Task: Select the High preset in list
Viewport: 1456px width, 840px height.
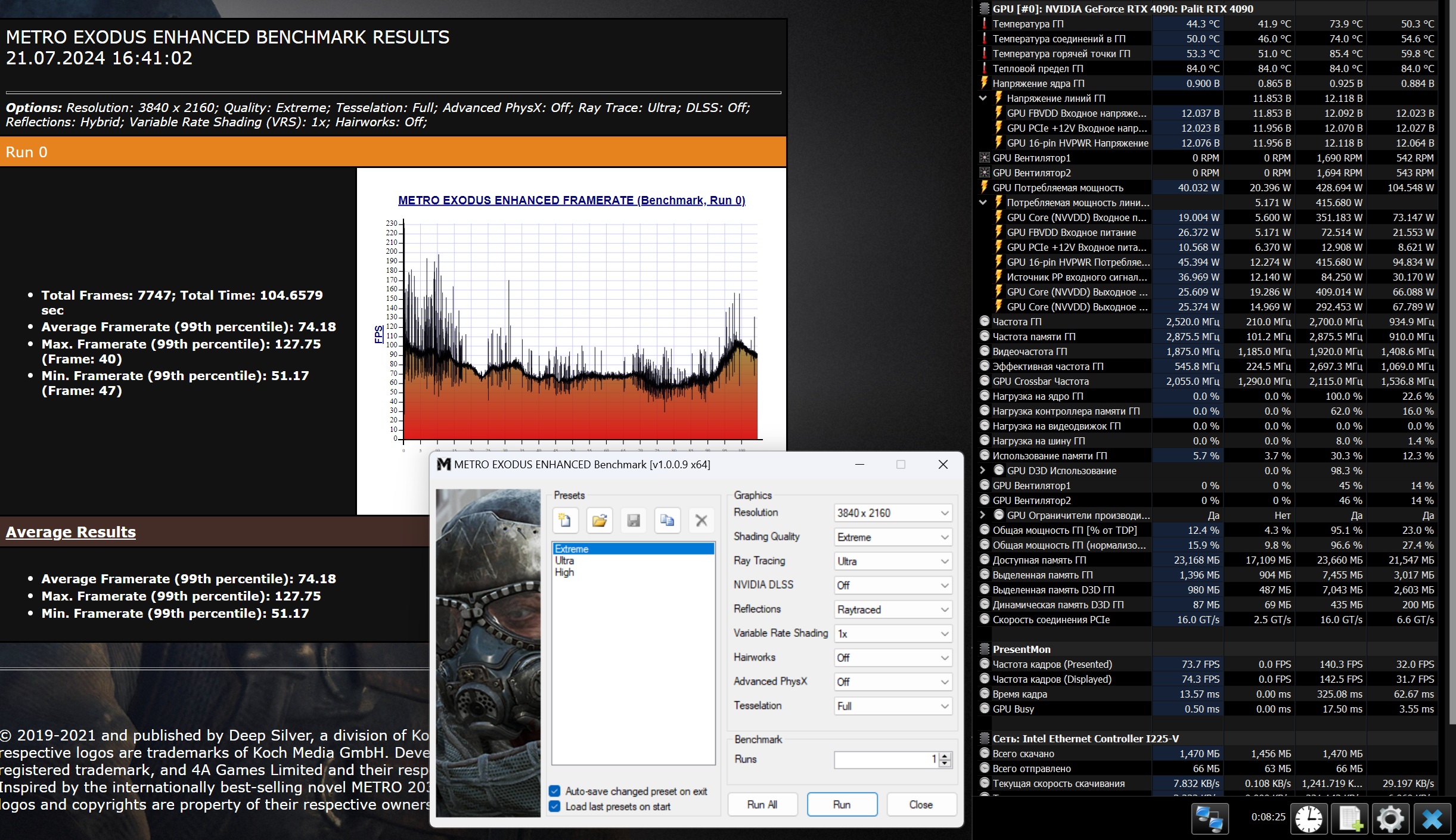Action: 564,573
